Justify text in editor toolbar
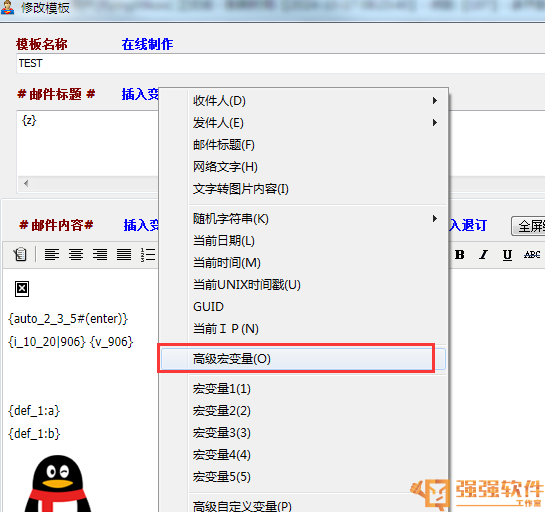 pos(124,254)
